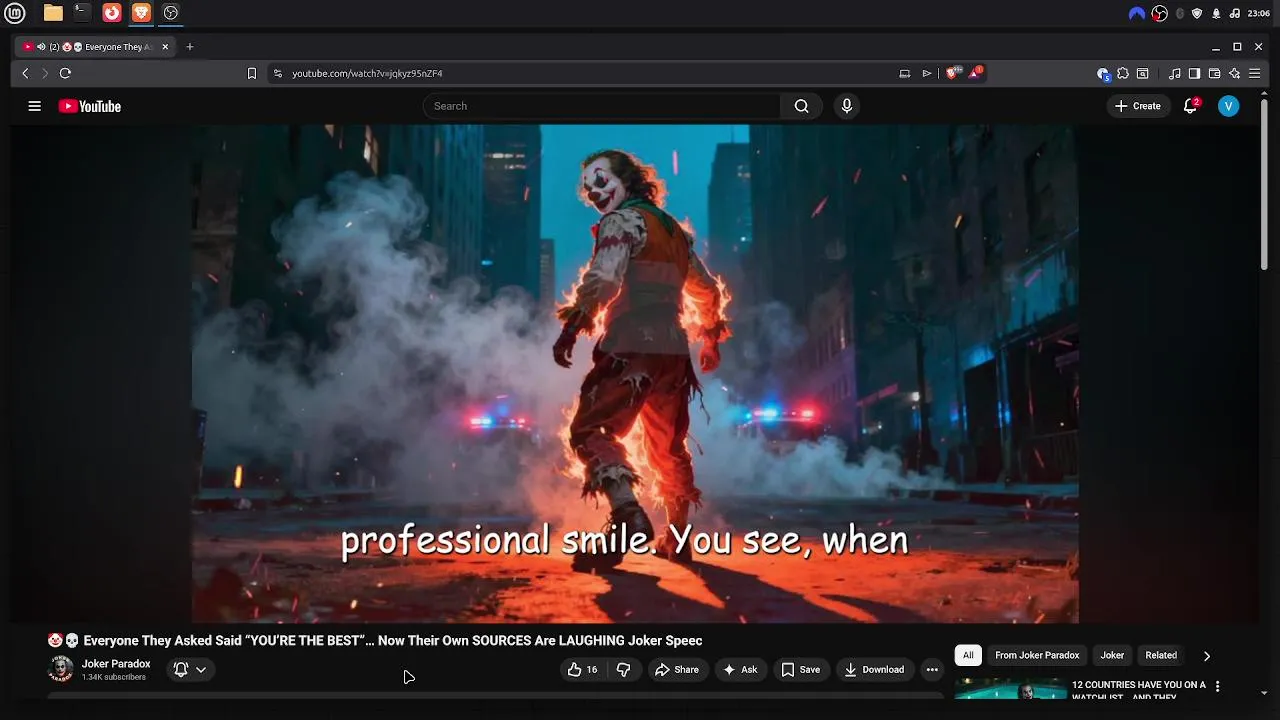The width and height of the screenshot is (1280, 720).
Task: Open Brave Wallet icon
Action: pyautogui.click(x=1214, y=73)
